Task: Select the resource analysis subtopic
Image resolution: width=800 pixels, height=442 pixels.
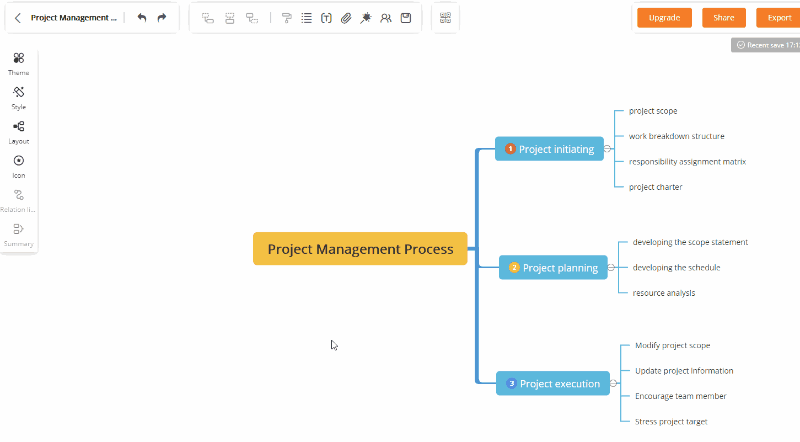Action: coord(663,293)
